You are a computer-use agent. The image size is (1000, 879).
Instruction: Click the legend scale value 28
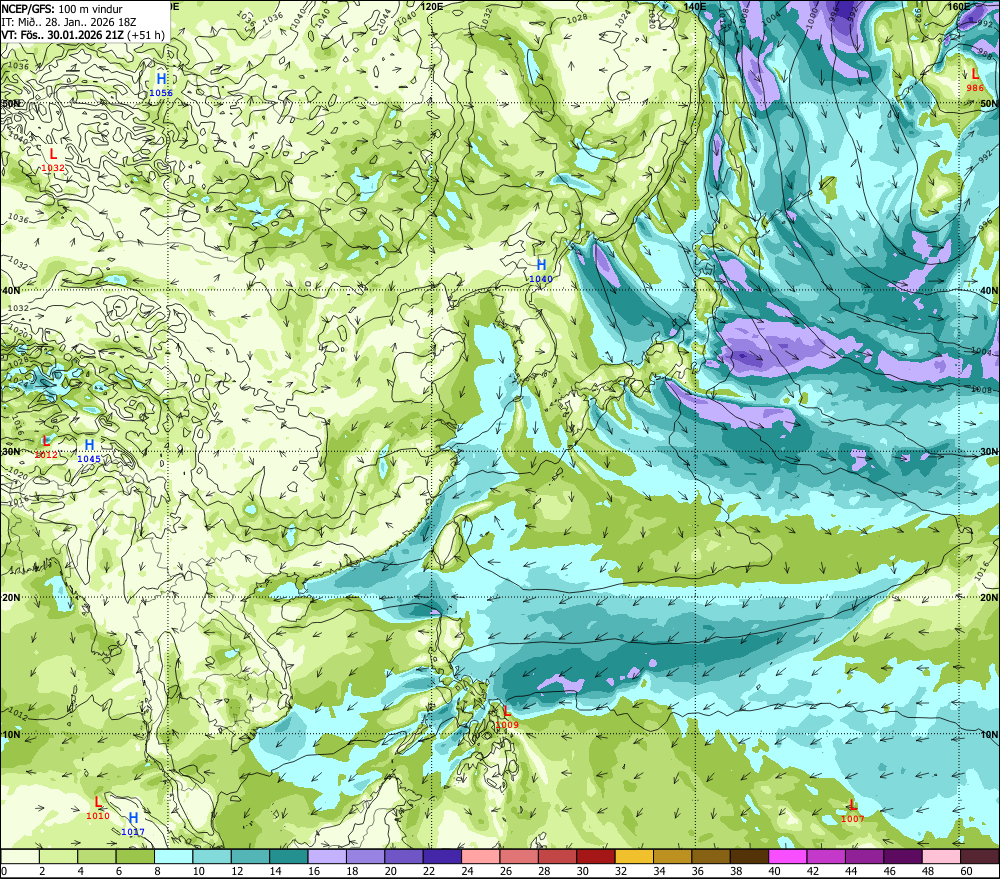coord(543,871)
